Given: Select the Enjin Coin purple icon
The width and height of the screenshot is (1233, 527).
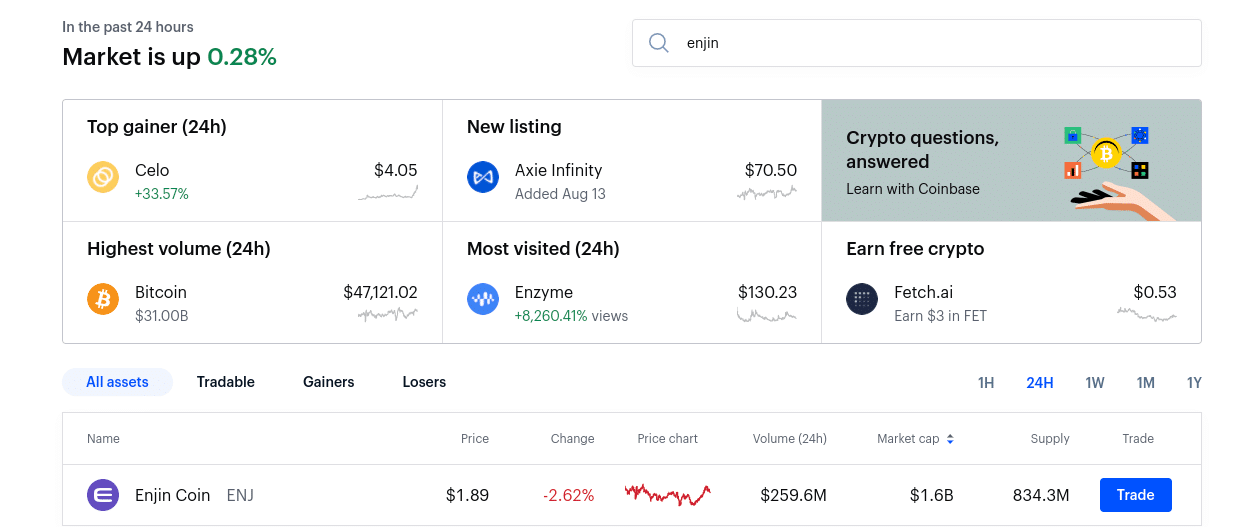Looking at the screenshot, I should click(103, 495).
